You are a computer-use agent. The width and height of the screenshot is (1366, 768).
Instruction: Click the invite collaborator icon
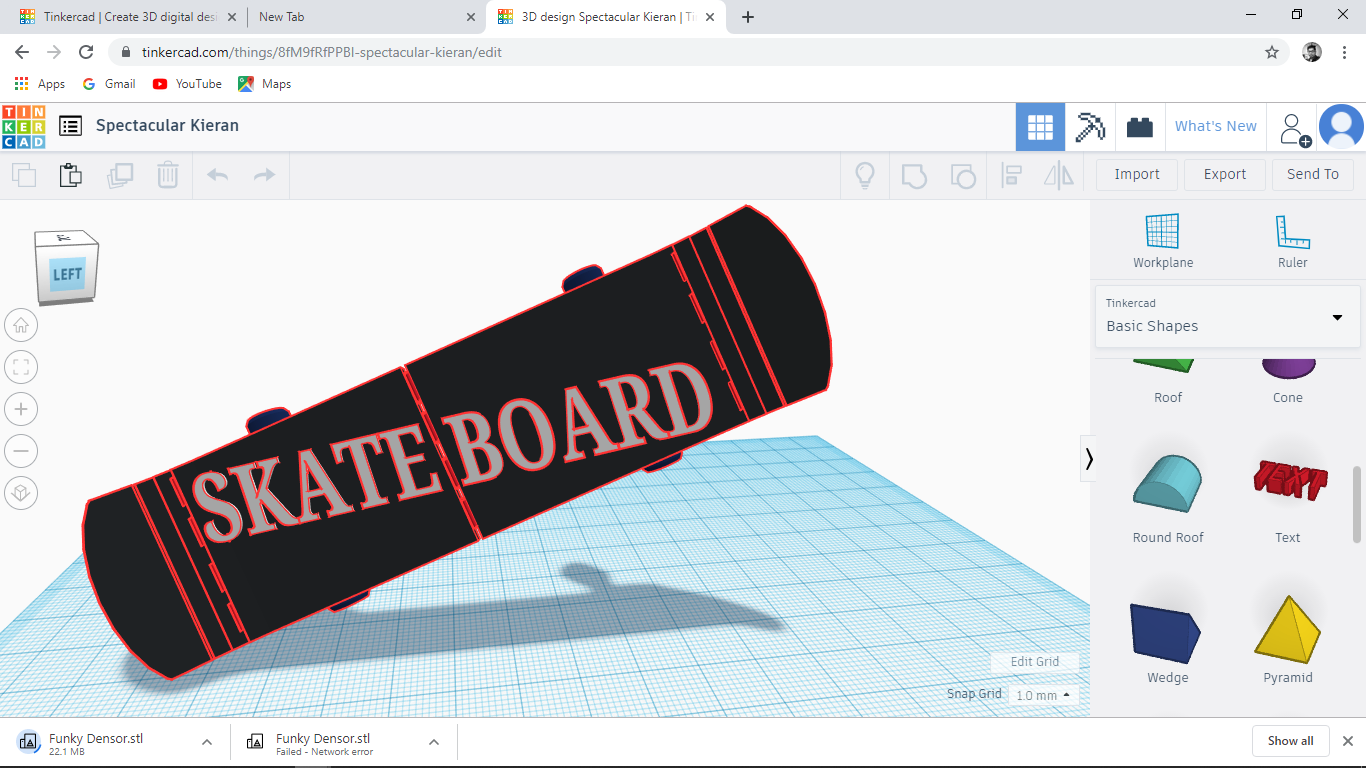1295,129
